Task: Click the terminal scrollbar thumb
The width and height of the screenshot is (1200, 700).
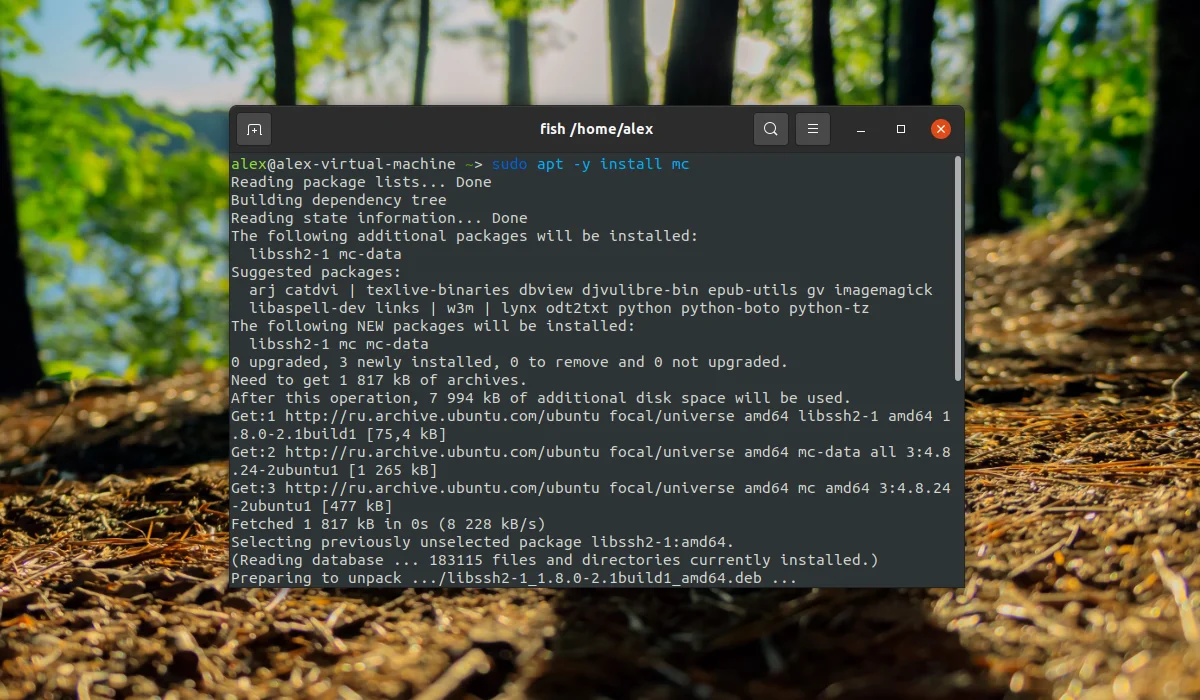Action: (x=958, y=268)
